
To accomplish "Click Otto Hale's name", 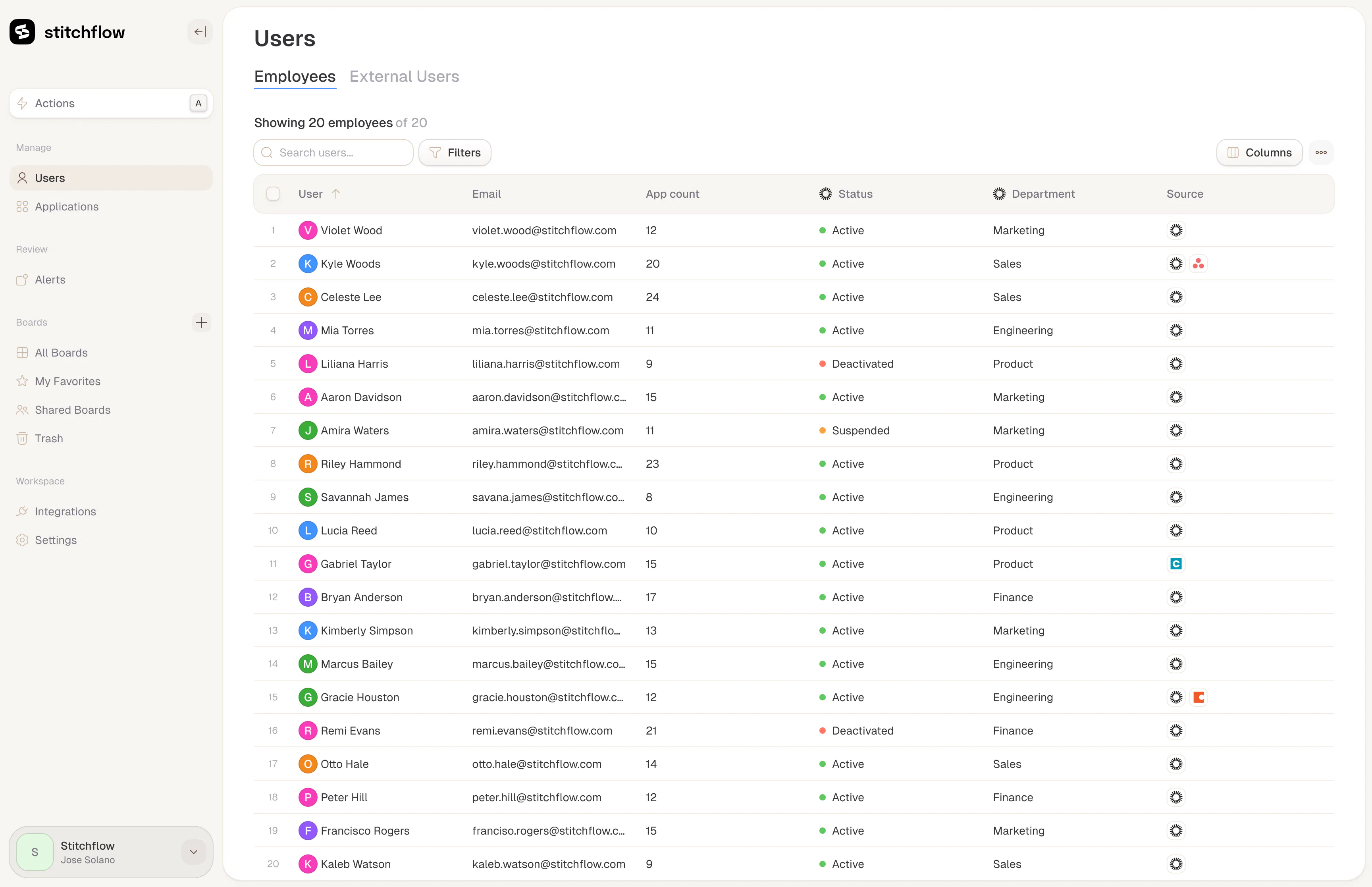I will pyautogui.click(x=344, y=764).
